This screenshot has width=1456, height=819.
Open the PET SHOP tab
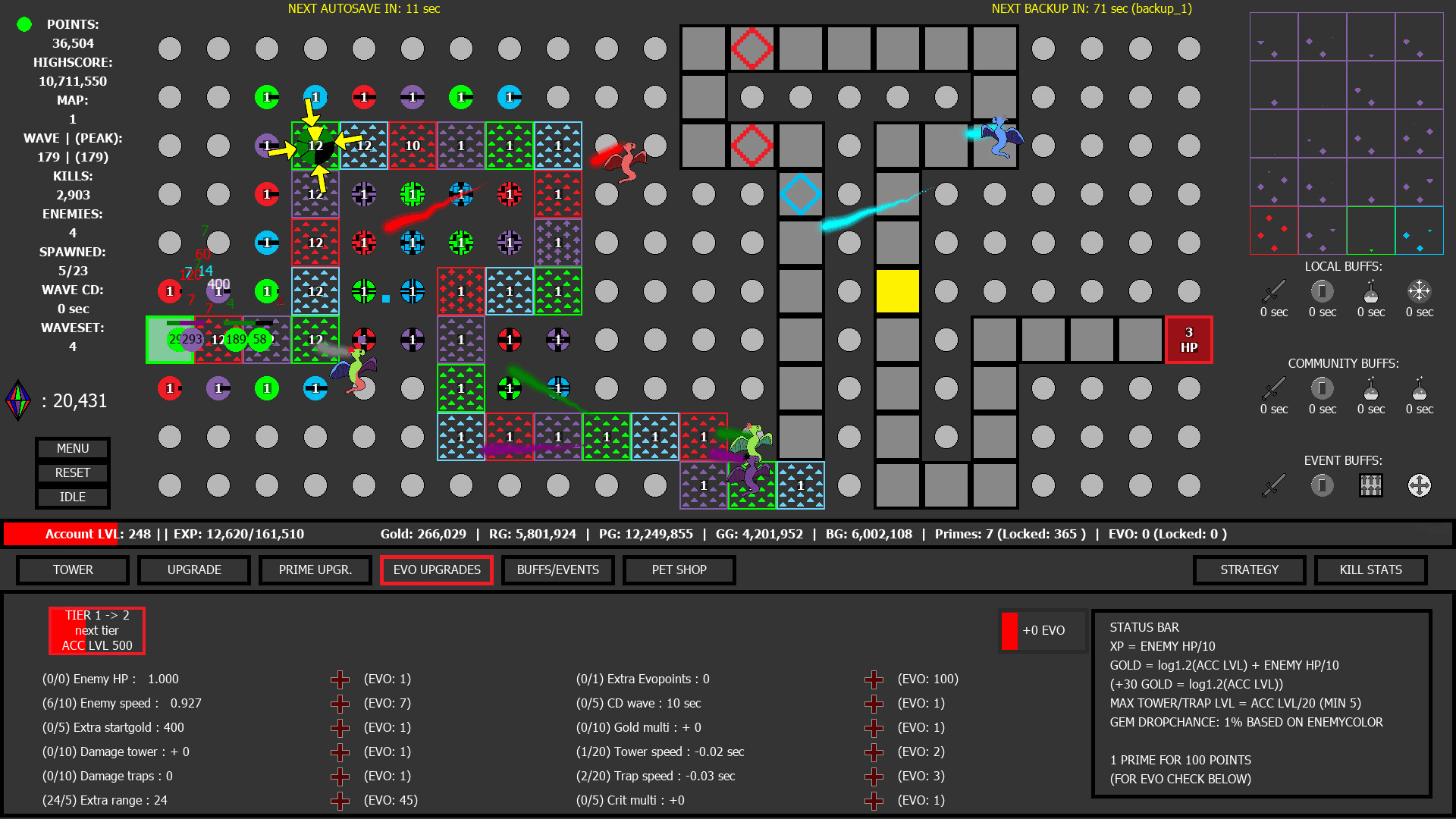click(679, 570)
